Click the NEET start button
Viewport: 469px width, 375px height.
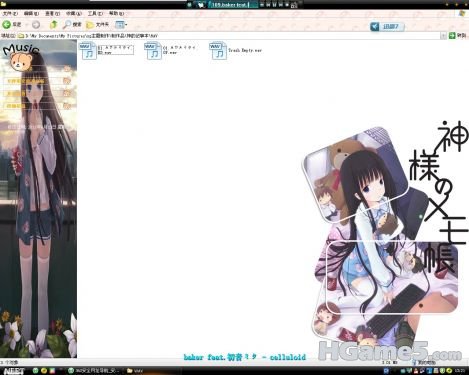14,371
